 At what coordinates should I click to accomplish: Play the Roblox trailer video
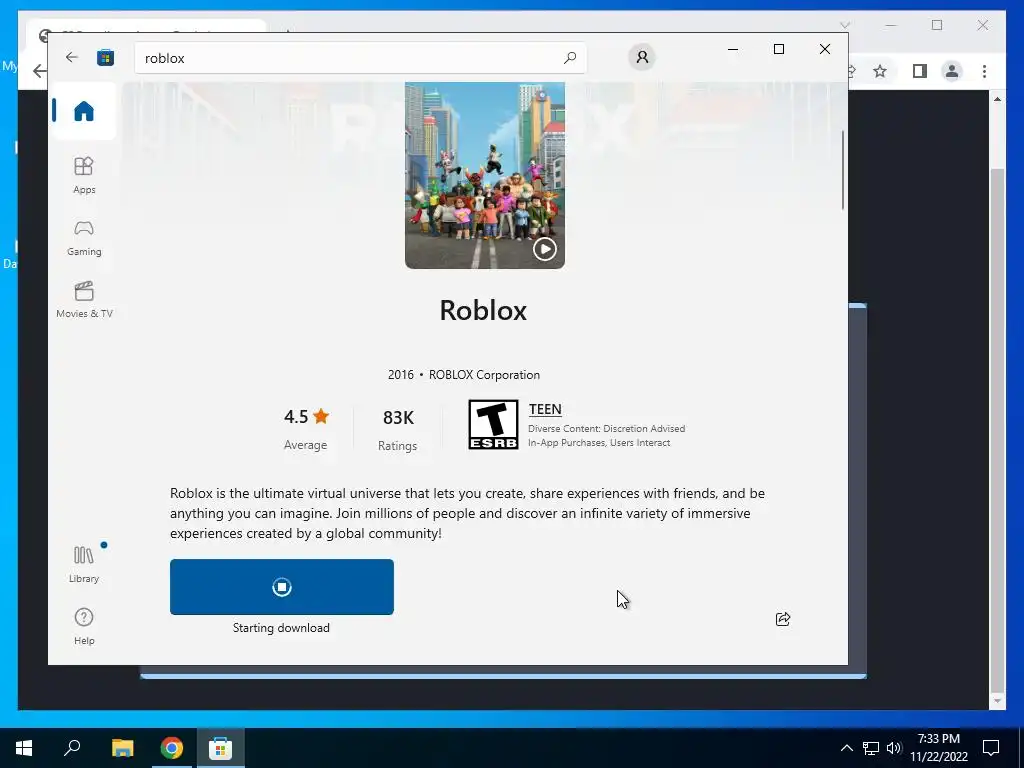[x=545, y=249]
